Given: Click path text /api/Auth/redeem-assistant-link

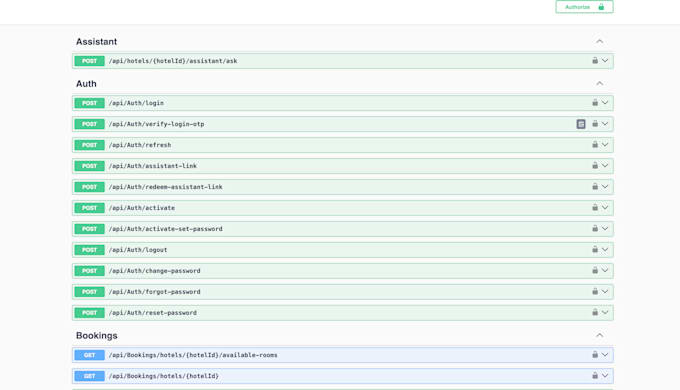Looking at the screenshot, I should tap(166, 187).
